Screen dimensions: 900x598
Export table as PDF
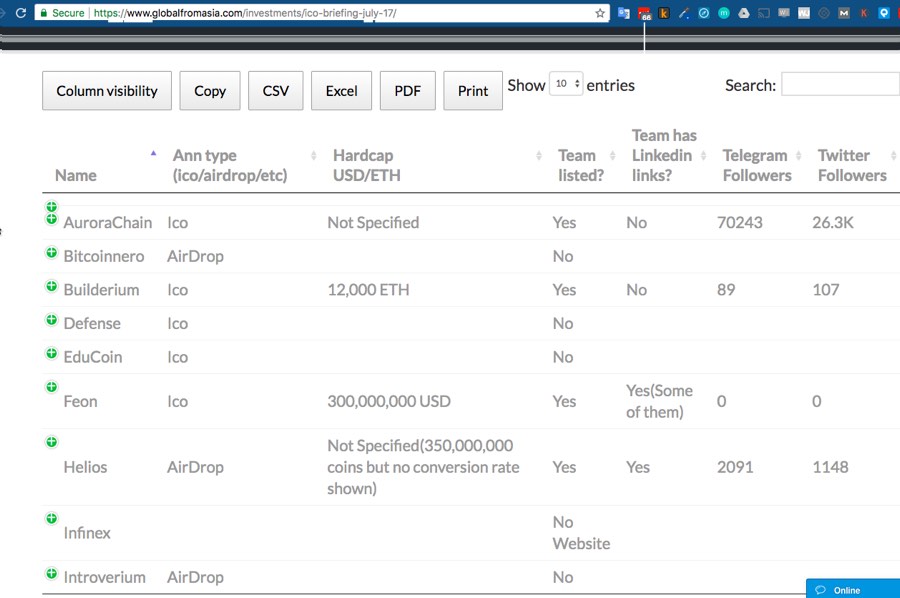pos(408,91)
